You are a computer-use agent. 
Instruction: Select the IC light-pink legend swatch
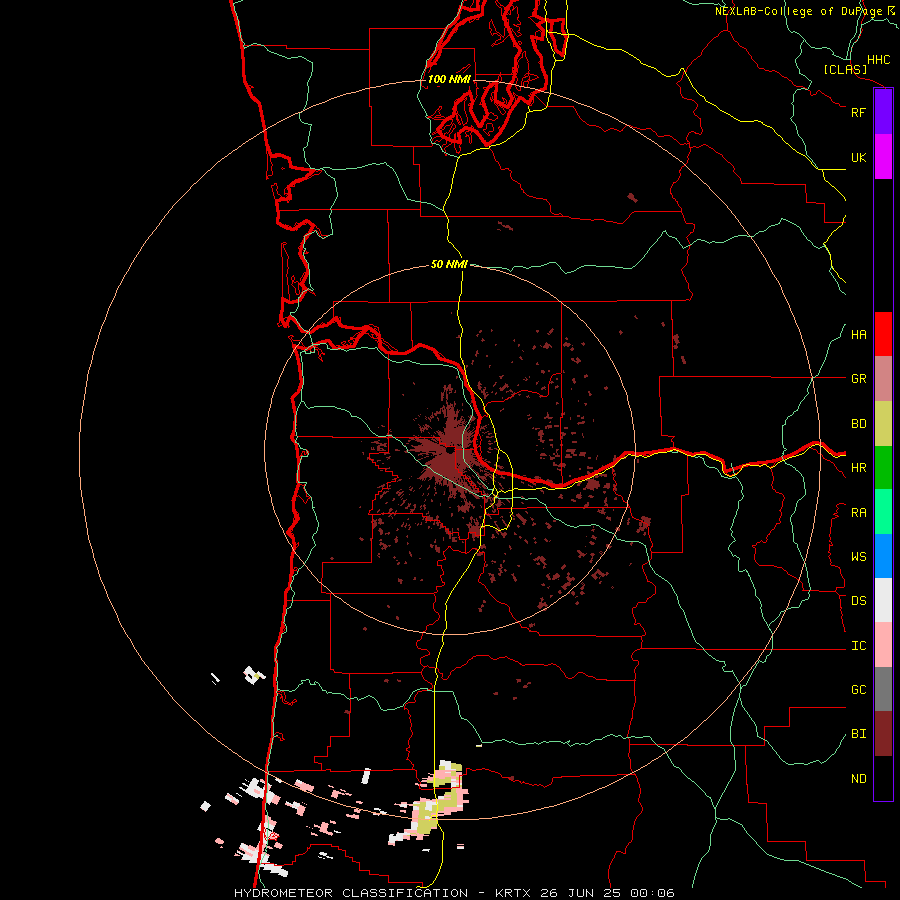(883, 645)
